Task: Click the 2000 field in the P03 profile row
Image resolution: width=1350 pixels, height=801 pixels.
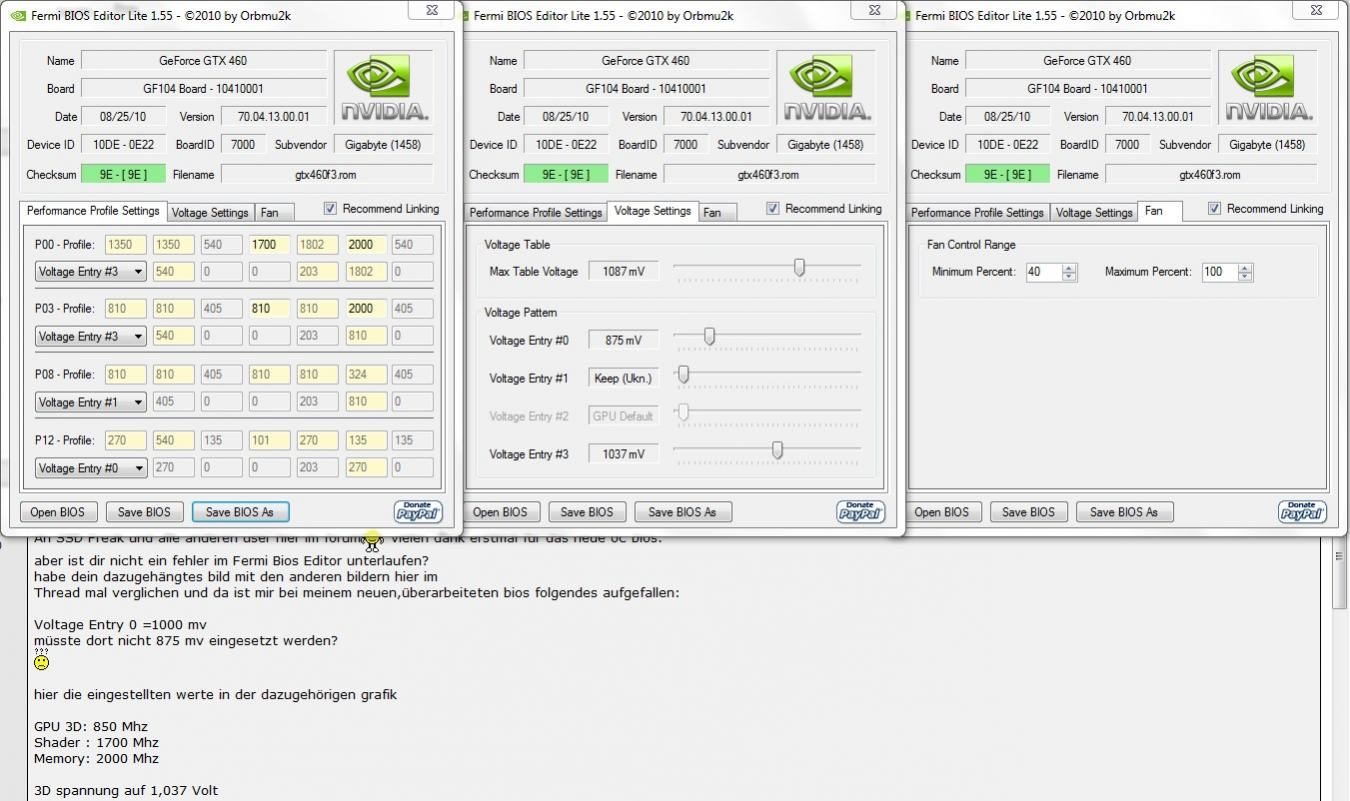Action: click(366, 309)
